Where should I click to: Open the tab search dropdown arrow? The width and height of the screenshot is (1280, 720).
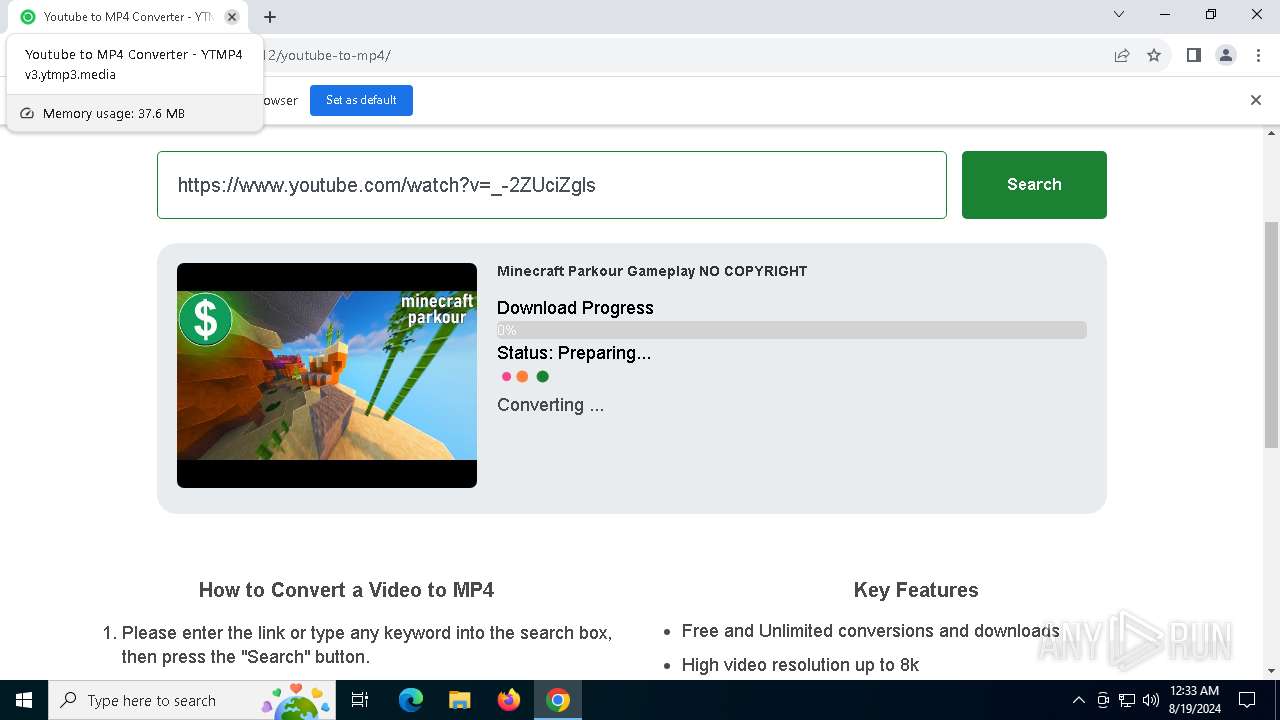1119,14
